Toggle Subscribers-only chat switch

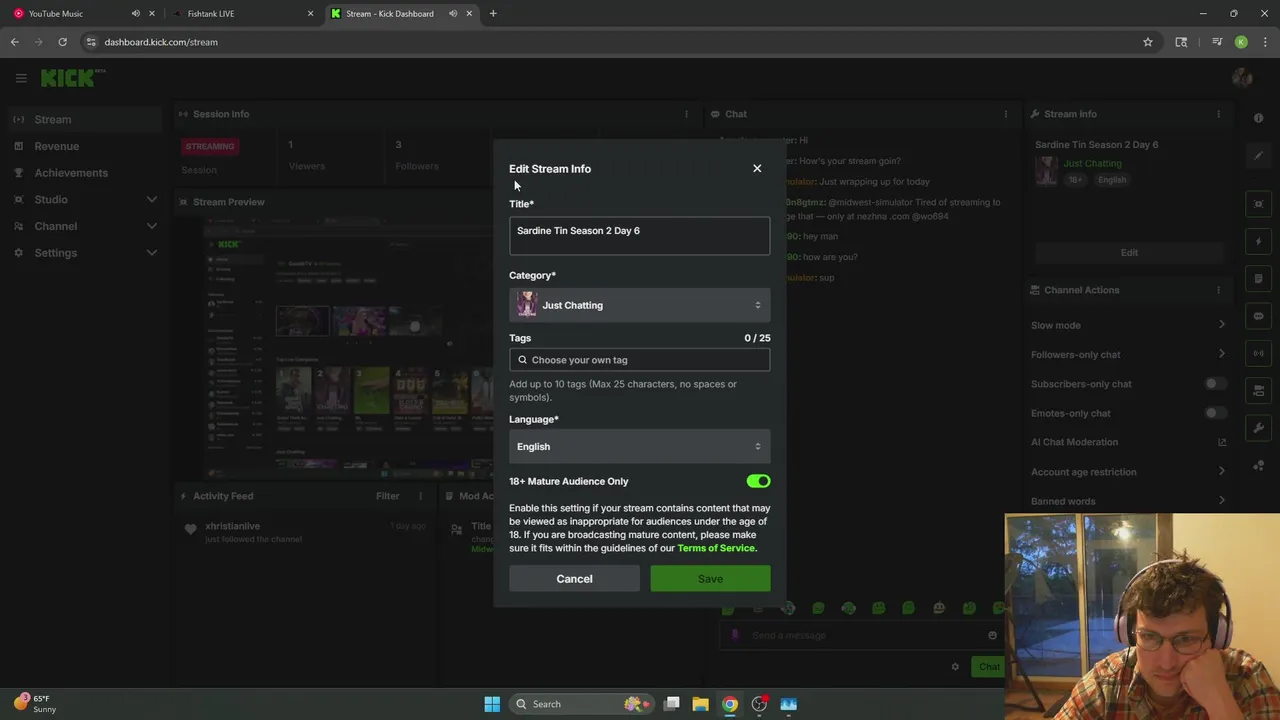(x=1215, y=384)
